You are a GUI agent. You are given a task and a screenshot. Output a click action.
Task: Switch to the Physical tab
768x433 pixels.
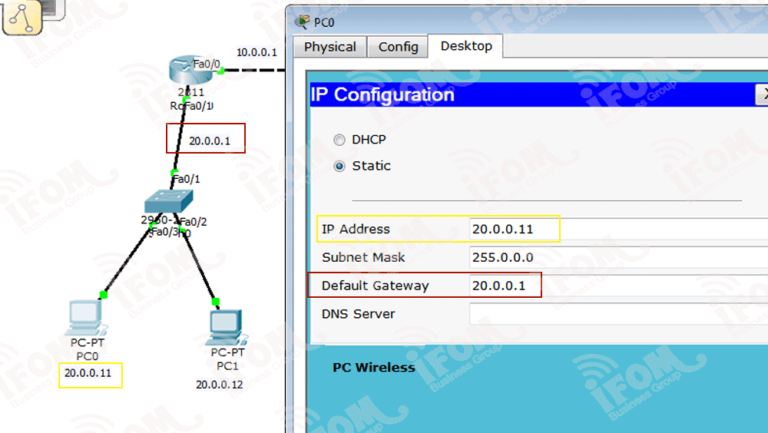(329, 47)
